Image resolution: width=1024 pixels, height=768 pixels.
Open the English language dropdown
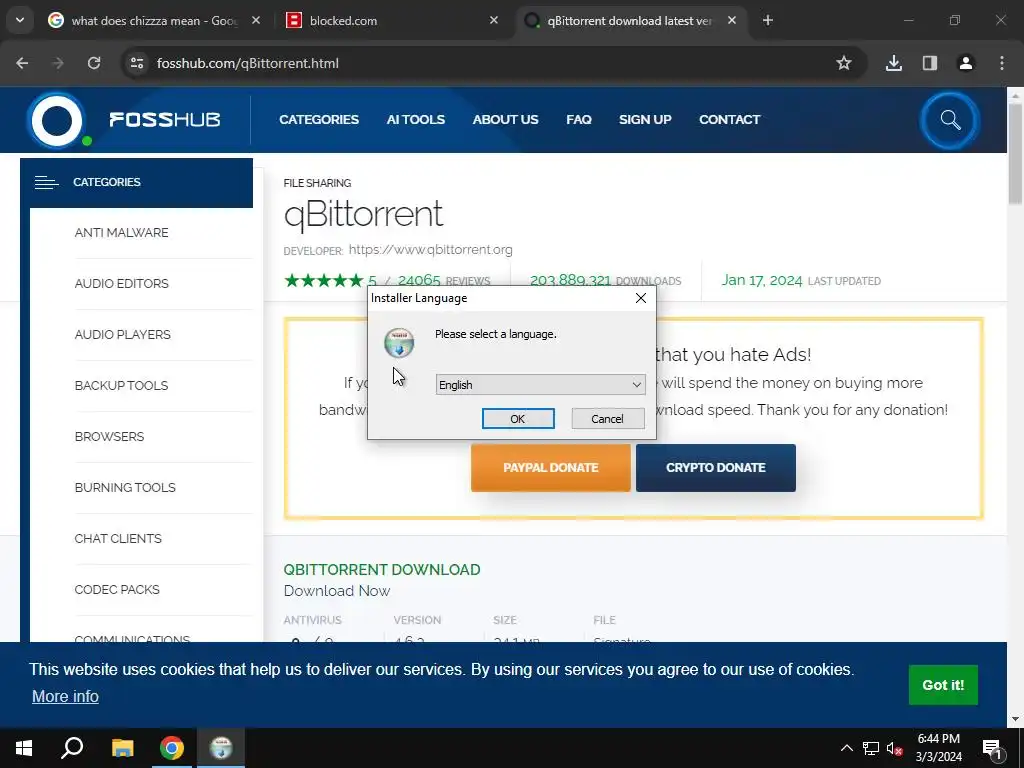540,385
